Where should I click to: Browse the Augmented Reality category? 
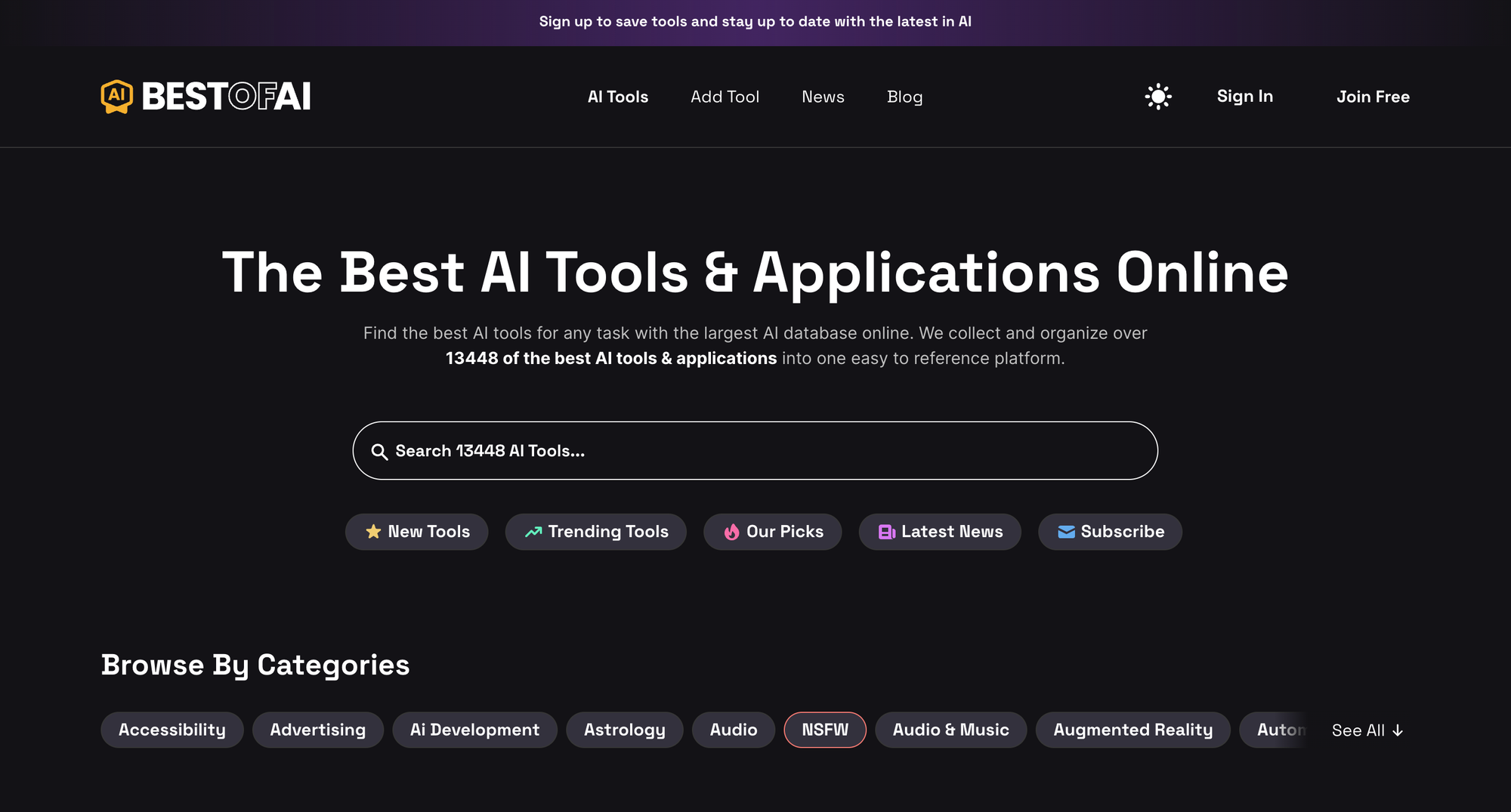[x=1133, y=730]
